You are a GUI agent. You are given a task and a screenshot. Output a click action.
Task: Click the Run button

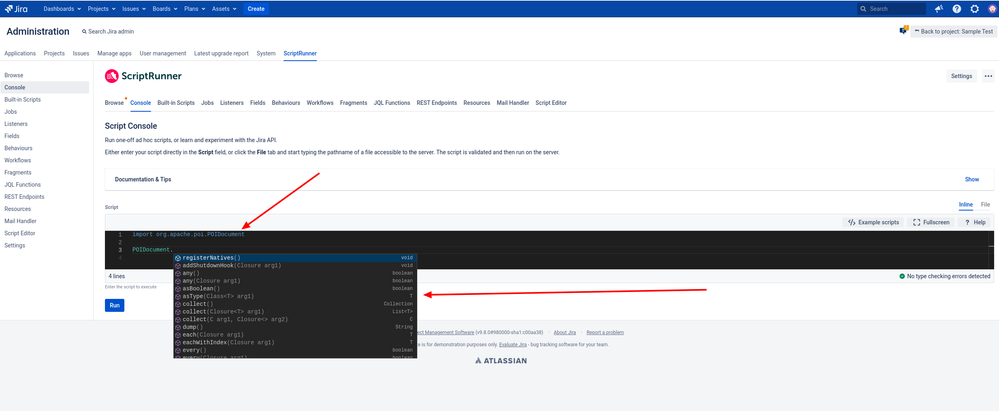tap(115, 305)
